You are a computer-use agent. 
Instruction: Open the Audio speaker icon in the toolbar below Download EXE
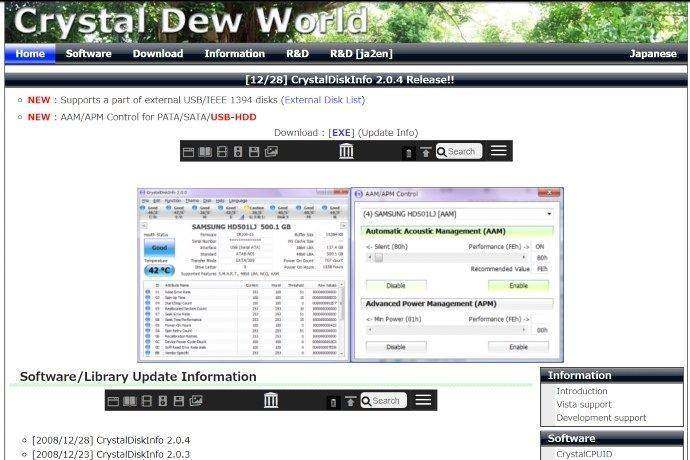(x=238, y=152)
